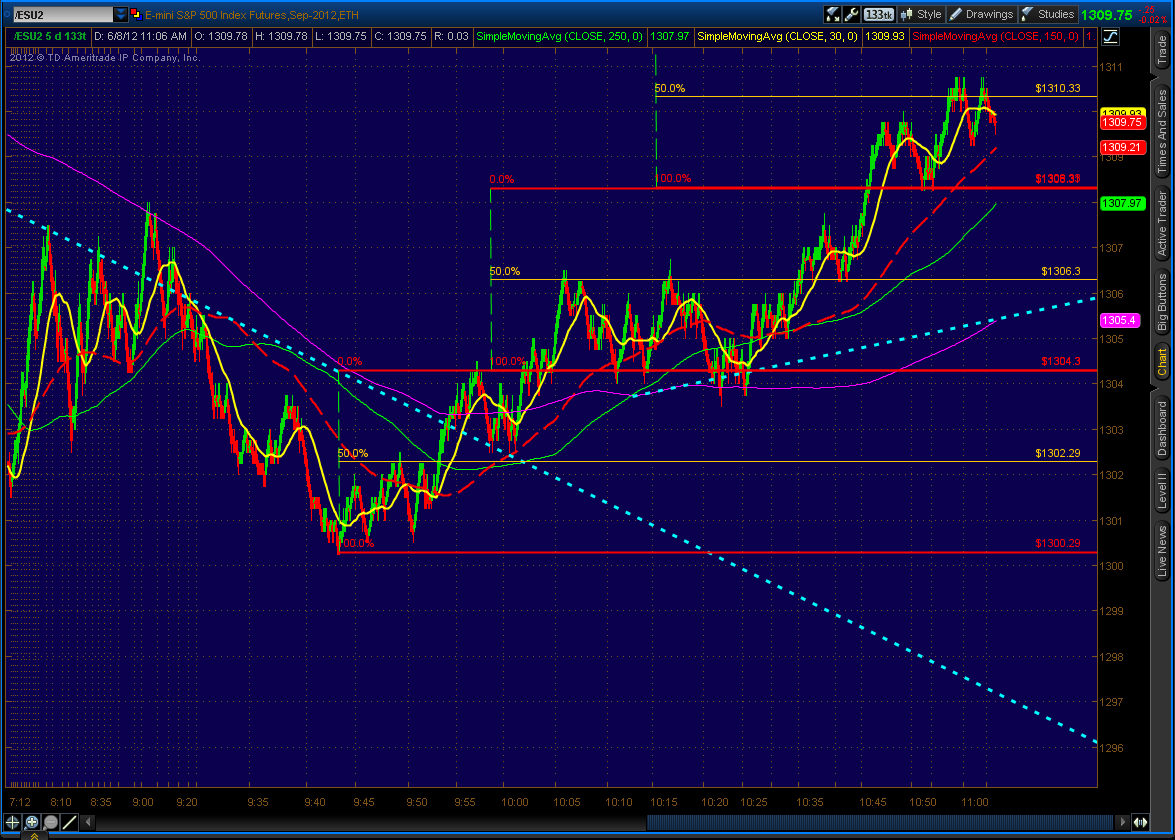Select the trendline drawing tool

70,822
